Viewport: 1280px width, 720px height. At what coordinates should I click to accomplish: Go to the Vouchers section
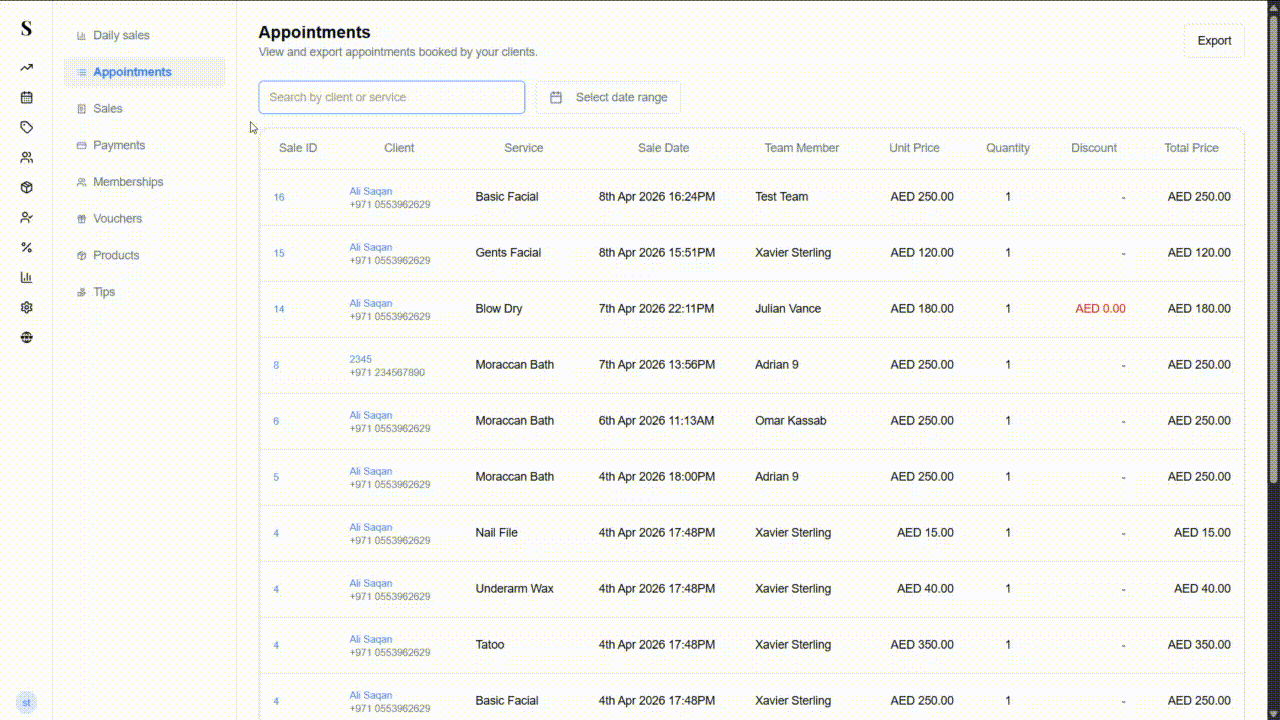117,218
